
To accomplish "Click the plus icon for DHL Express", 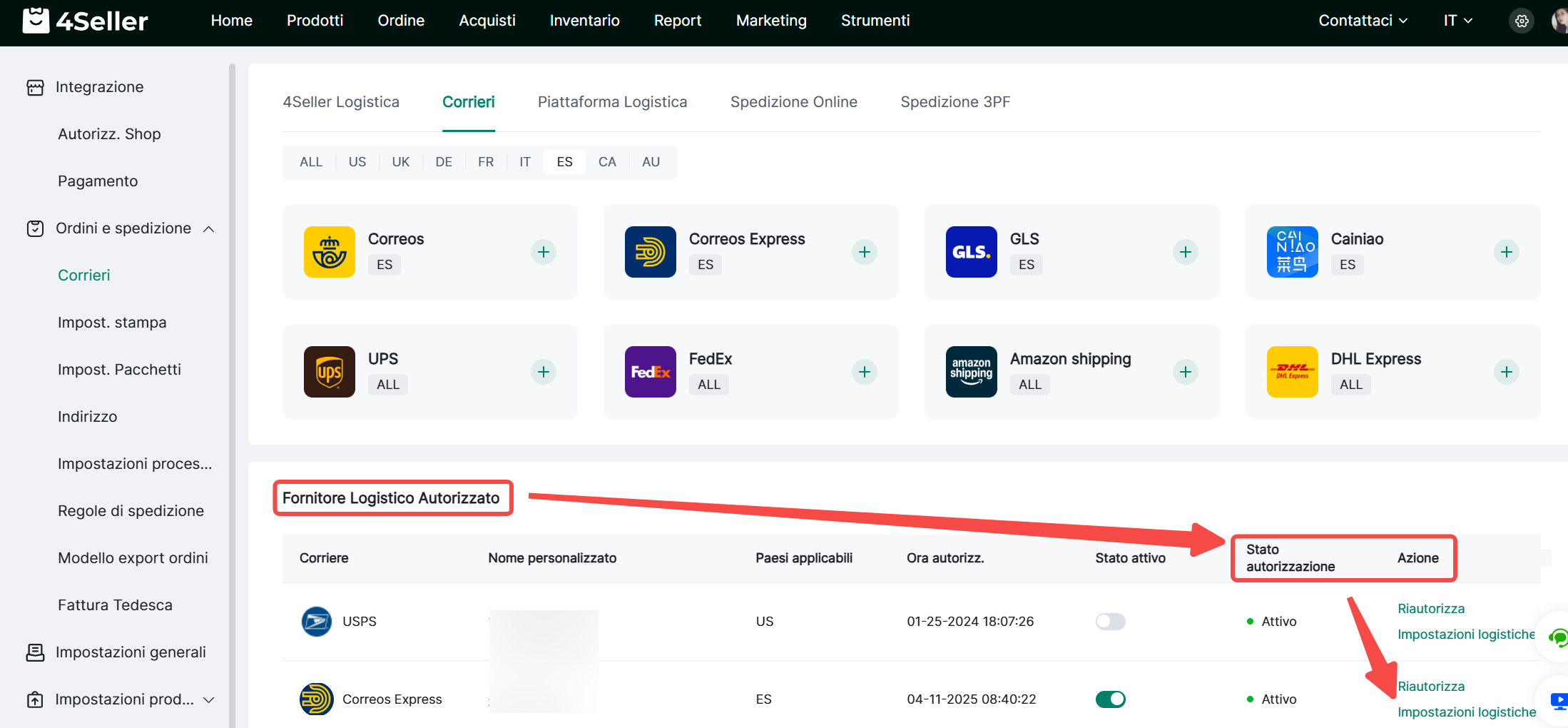I will tap(1506, 372).
